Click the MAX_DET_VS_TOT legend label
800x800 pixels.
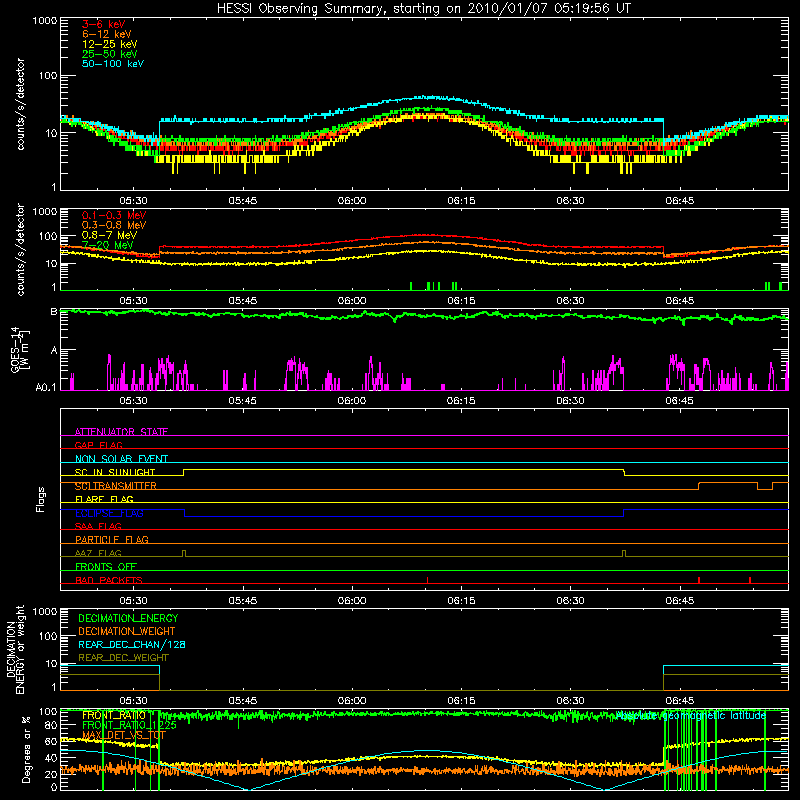tap(124, 735)
